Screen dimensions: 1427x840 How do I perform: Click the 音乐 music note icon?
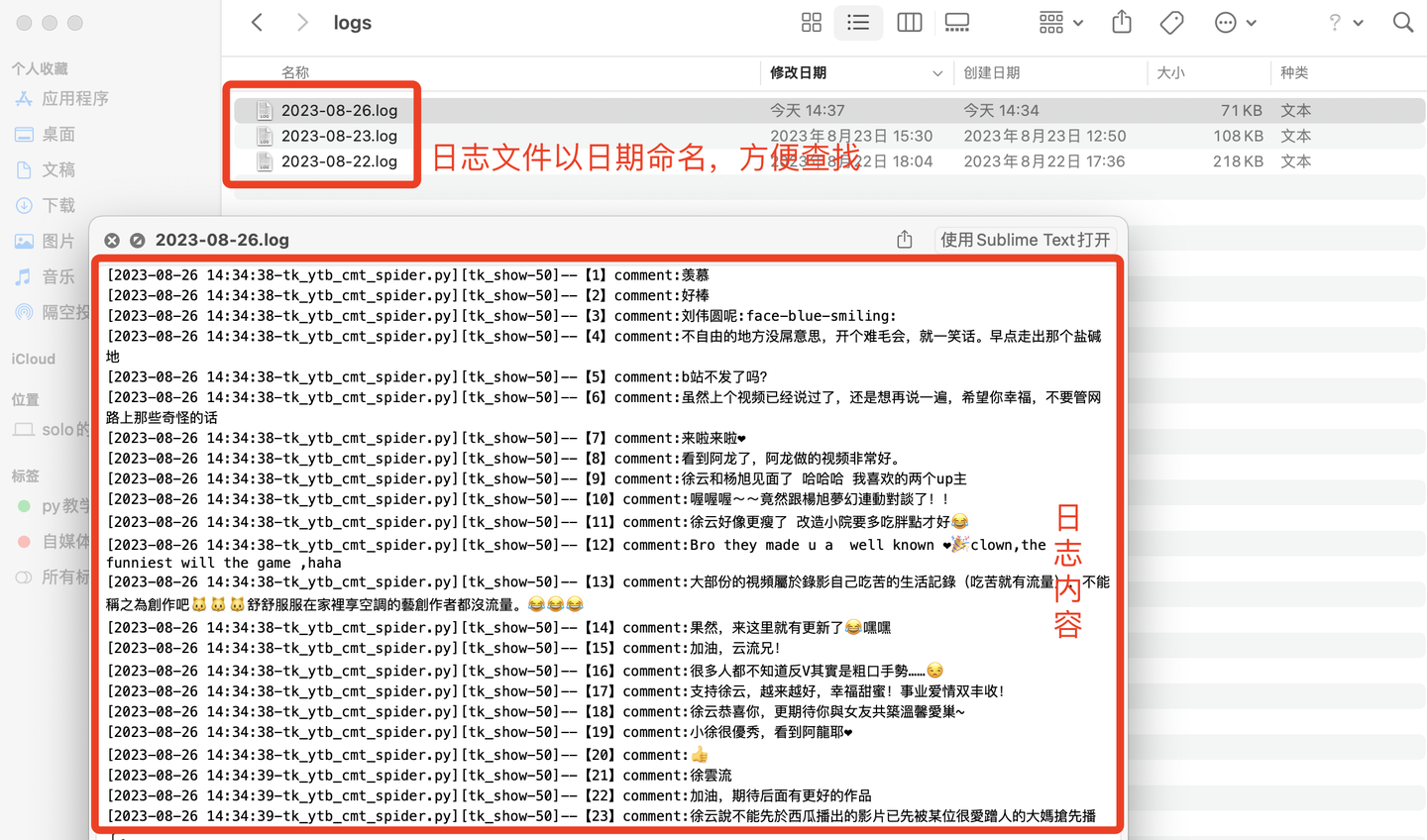click(24, 276)
